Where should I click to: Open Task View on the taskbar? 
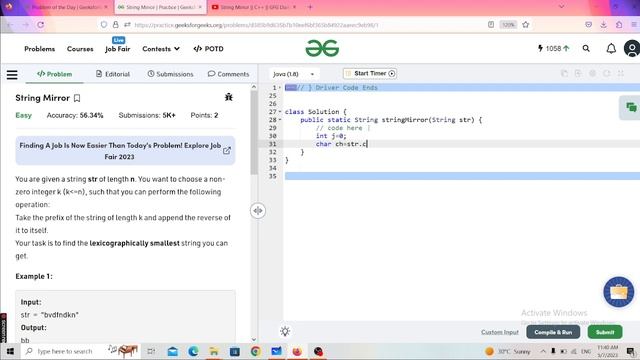click(151, 351)
